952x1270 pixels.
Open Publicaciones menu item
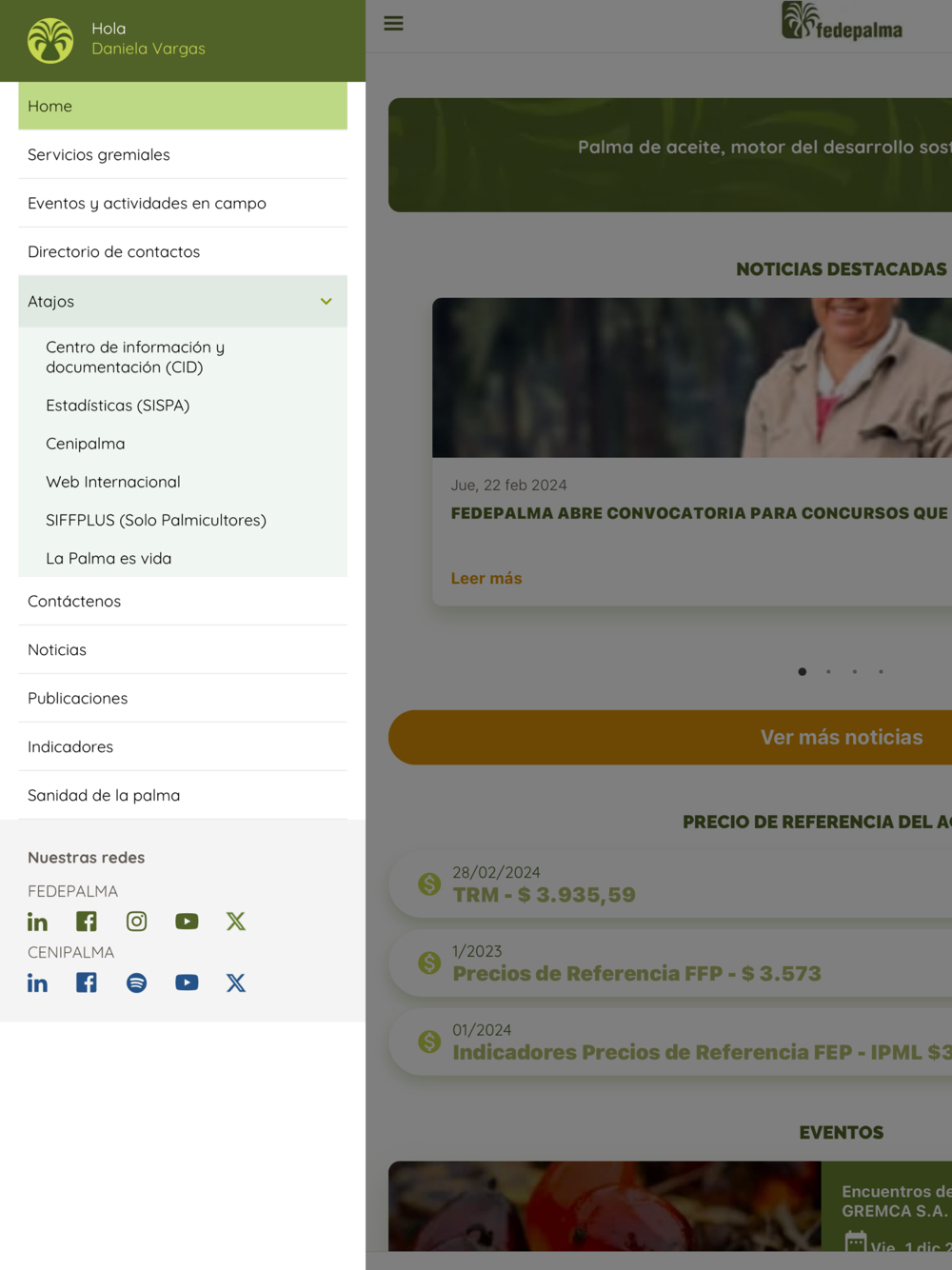click(183, 698)
